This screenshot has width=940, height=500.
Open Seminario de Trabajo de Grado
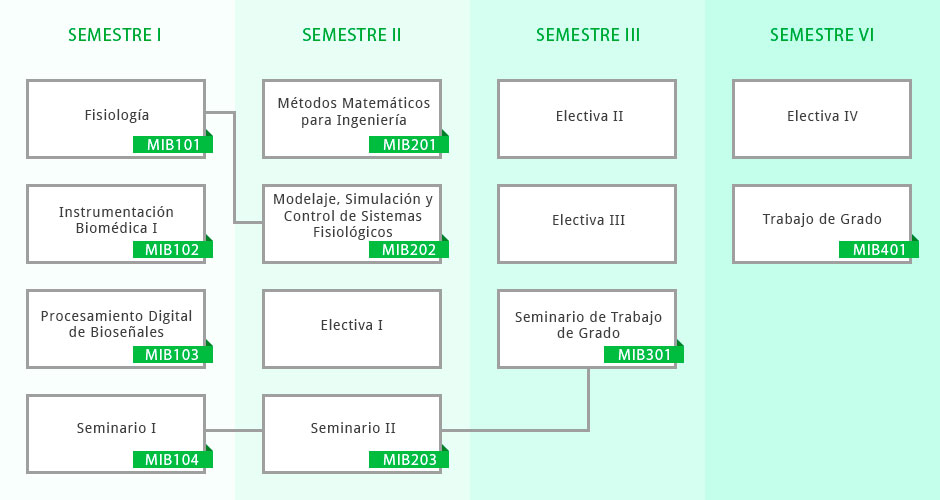[588, 329]
